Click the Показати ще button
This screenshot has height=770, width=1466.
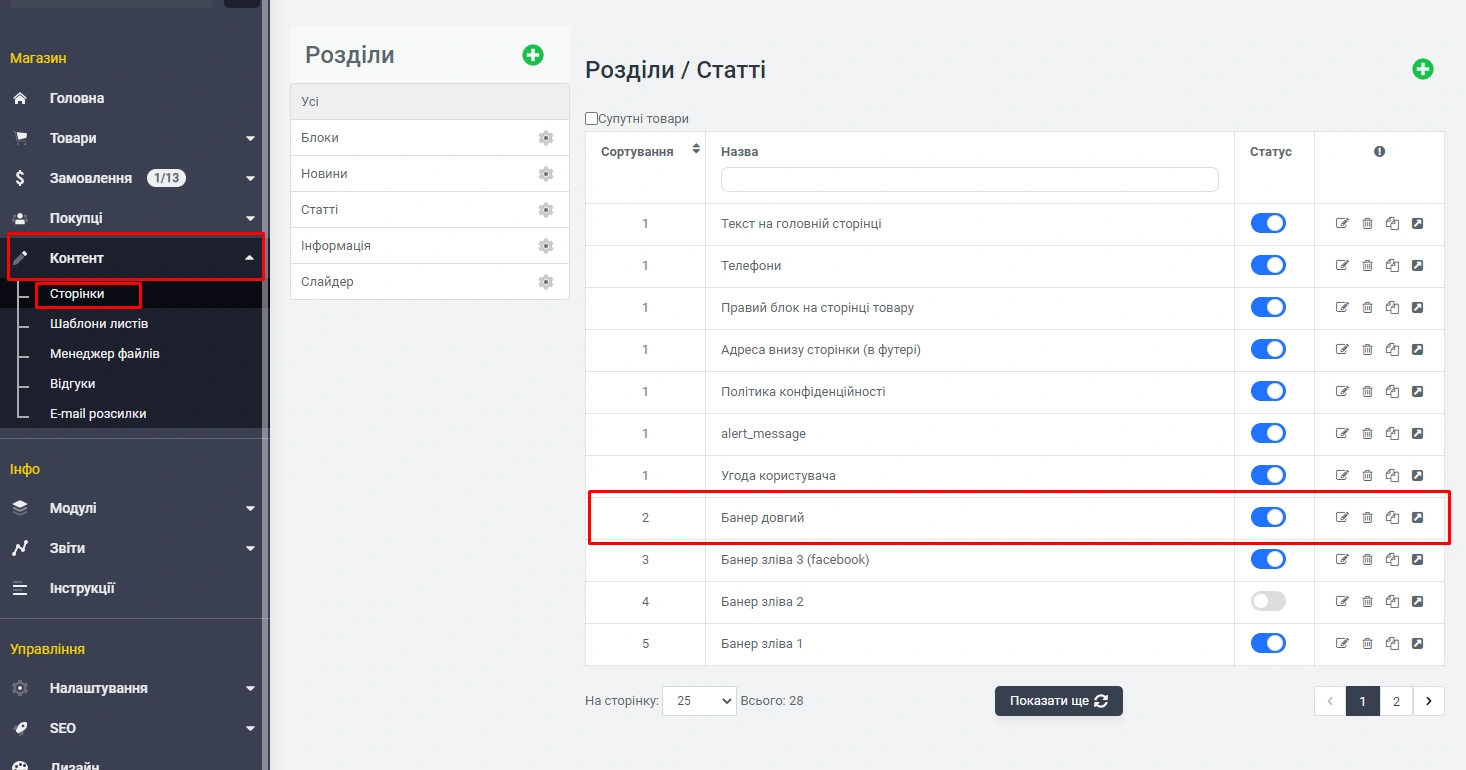pyautogui.click(x=1058, y=701)
